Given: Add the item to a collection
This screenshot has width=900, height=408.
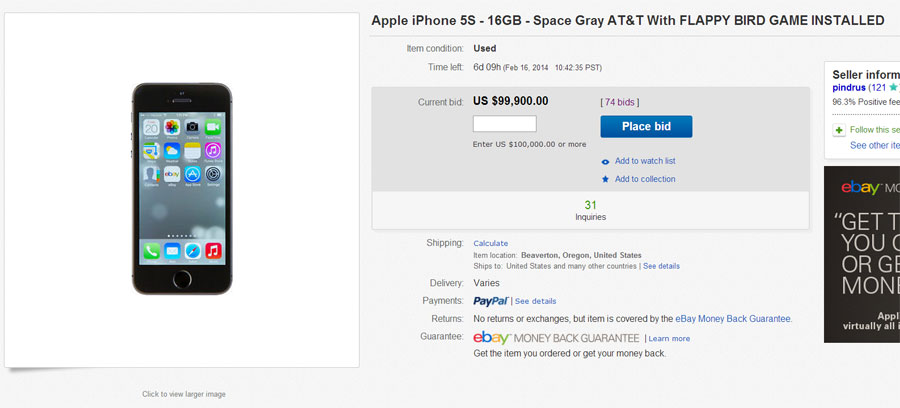Looking at the screenshot, I should (645, 179).
